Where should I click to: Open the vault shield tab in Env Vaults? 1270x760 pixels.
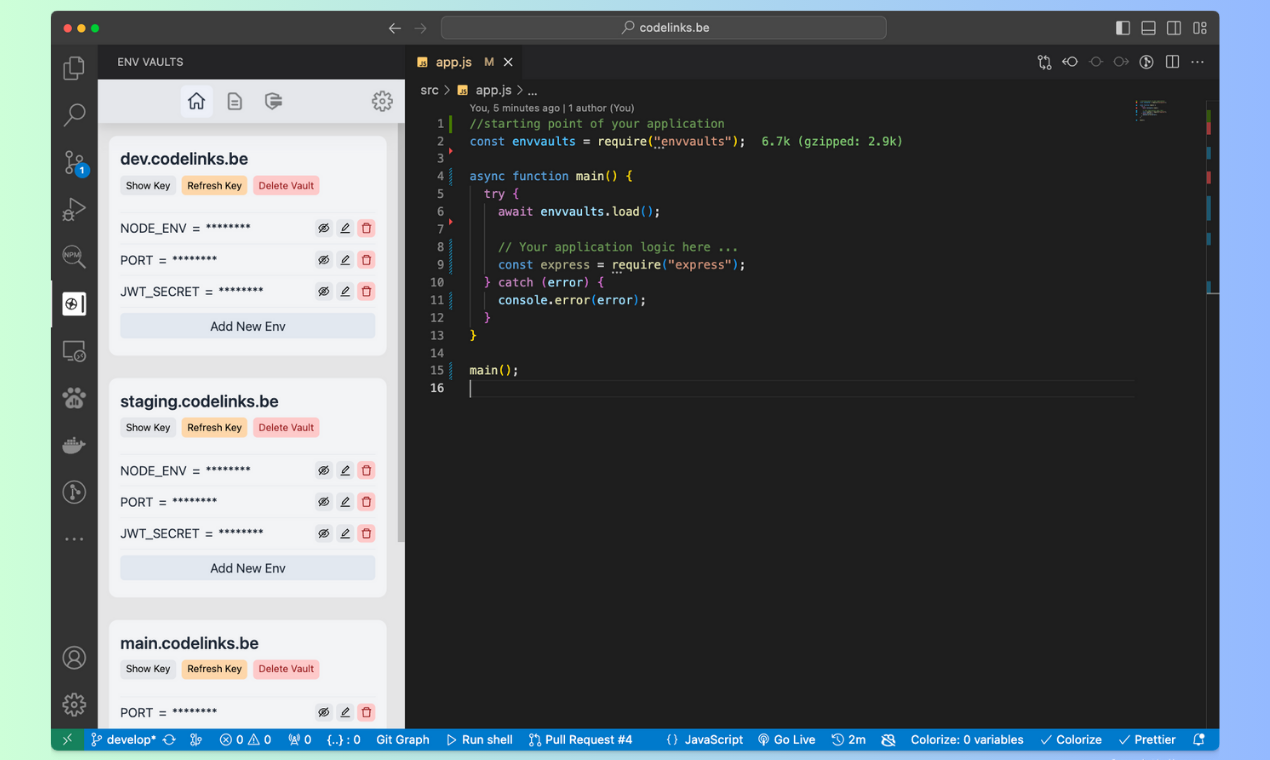[273, 101]
